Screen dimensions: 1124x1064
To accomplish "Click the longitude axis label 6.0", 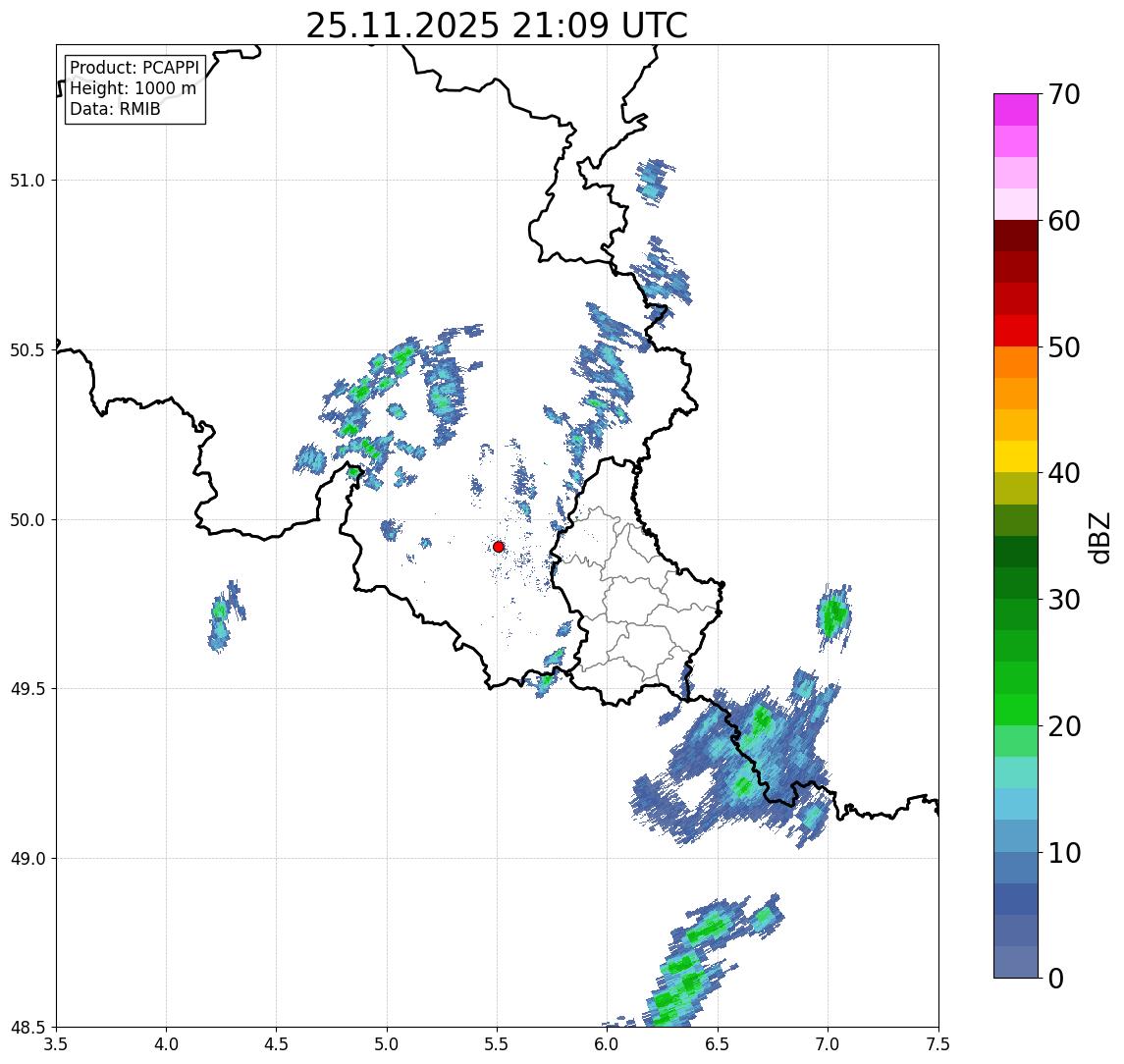I will click(x=608, y=1044).
